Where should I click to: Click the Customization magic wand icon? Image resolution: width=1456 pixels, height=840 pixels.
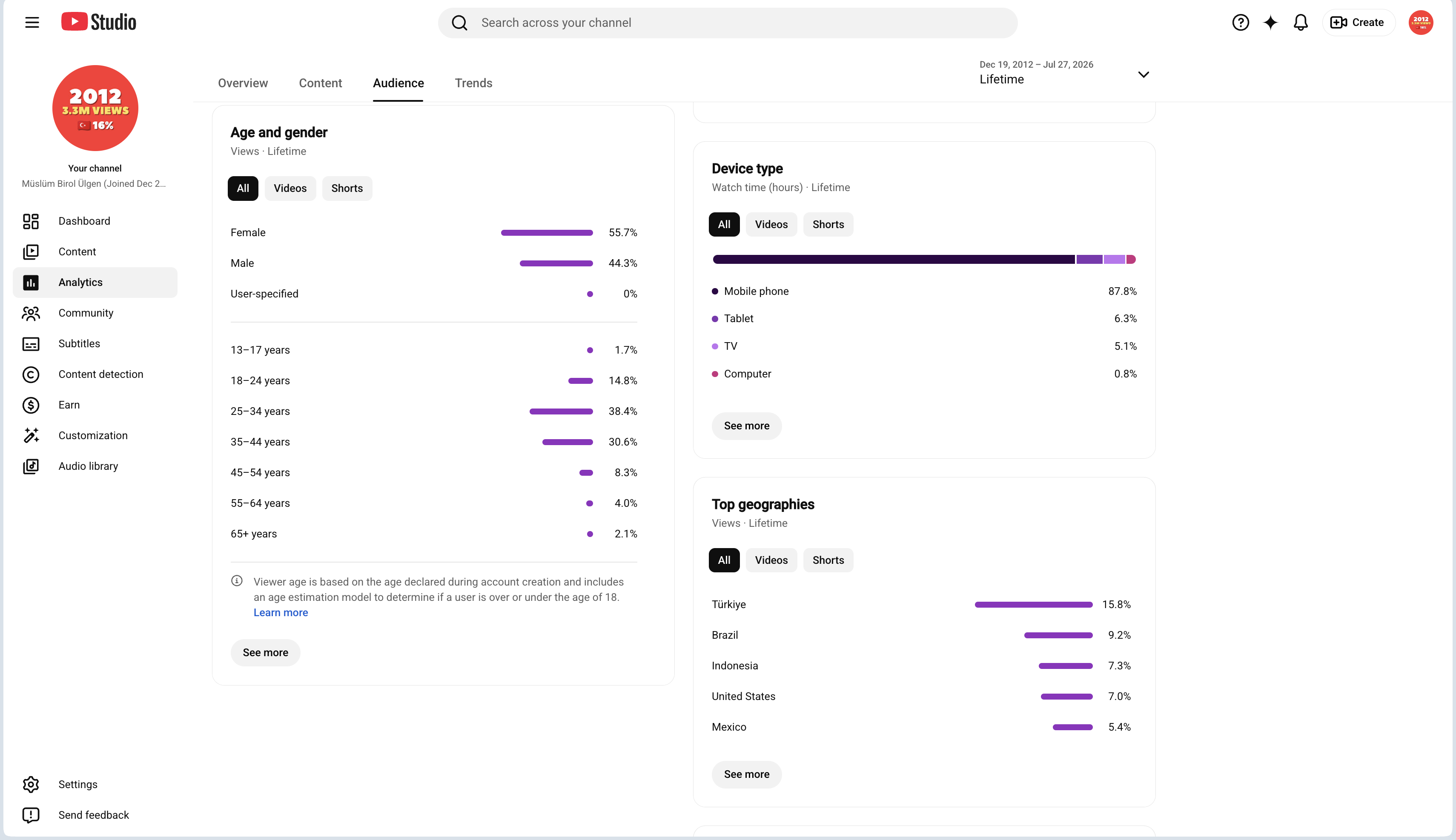[31, 436]
